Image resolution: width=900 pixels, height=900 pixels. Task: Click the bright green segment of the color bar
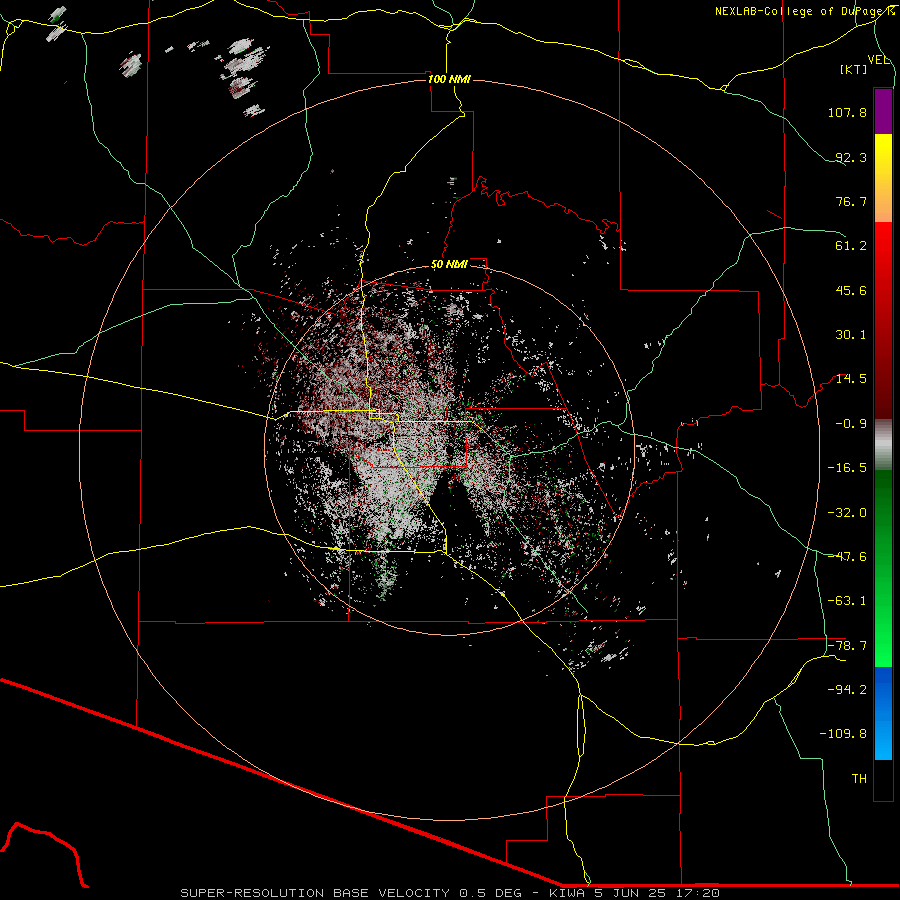883,568
